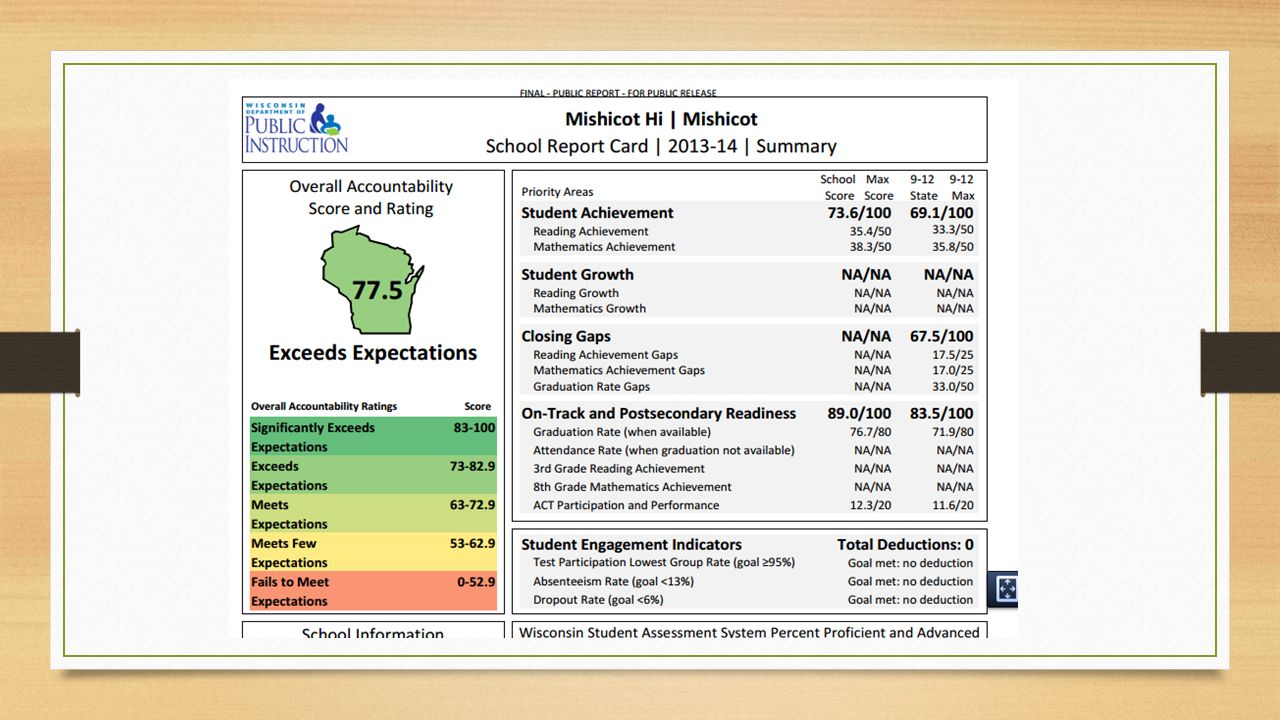Click the 'Graduation Rate Gaps' row label
Viewport: 1280px width, 720px height.
pos(592,387)
